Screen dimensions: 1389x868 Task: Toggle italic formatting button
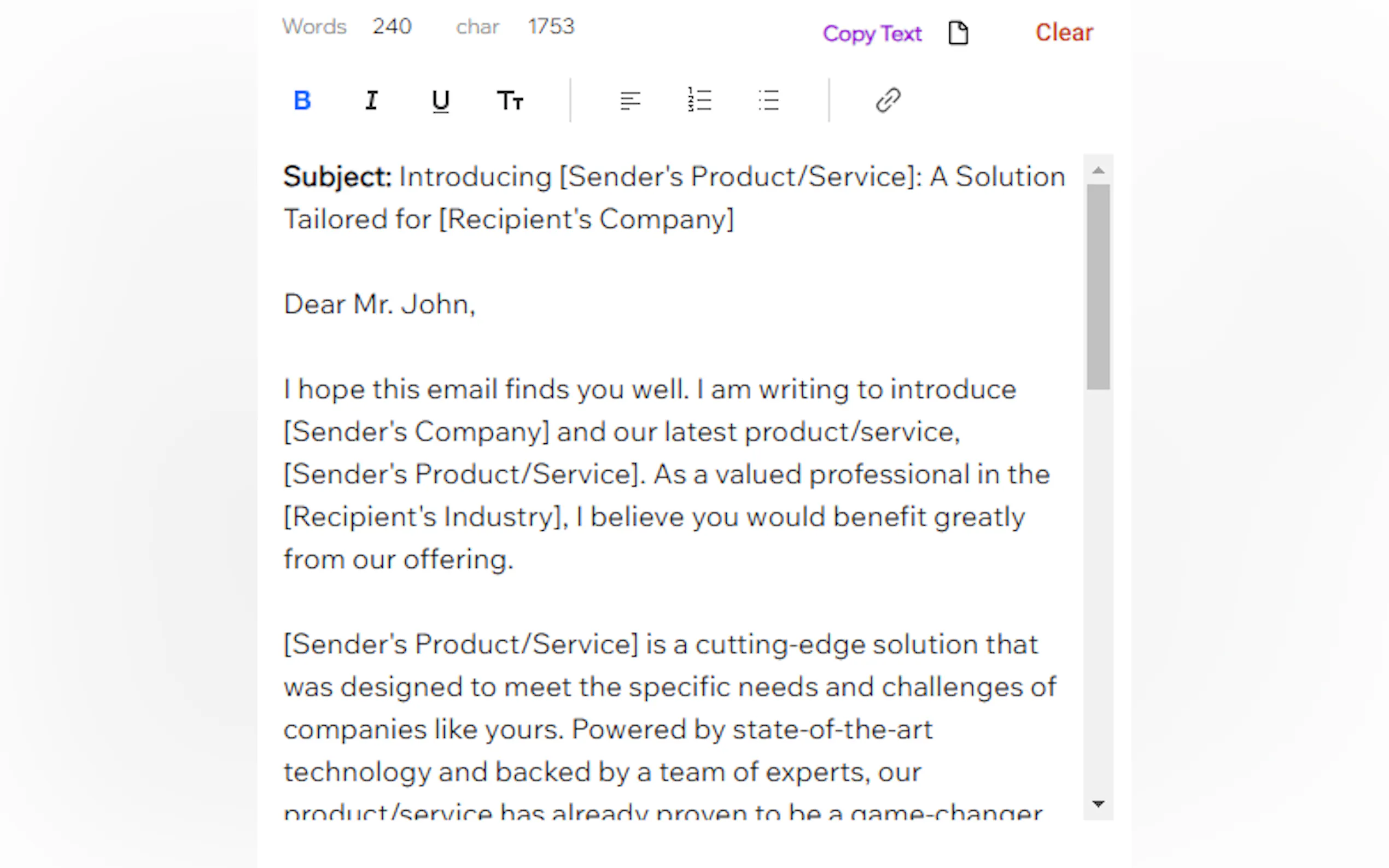[x=371, y=101]
